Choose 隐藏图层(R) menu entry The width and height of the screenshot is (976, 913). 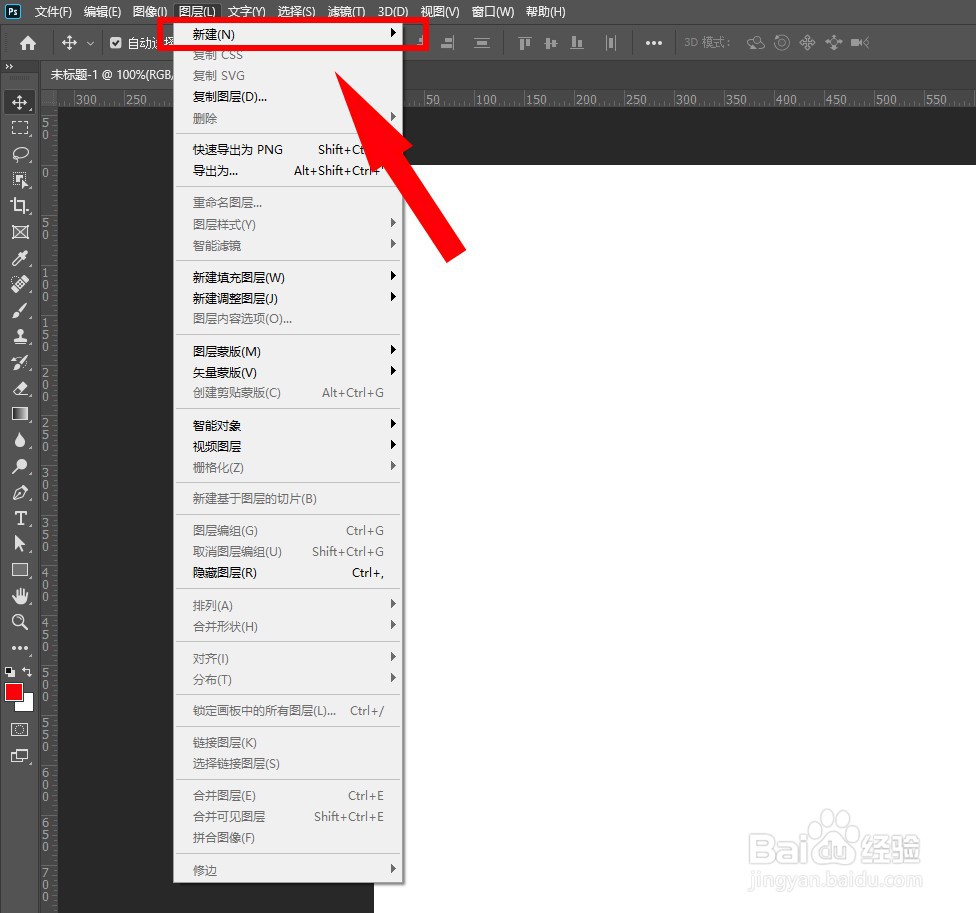(x=288, y=573)
